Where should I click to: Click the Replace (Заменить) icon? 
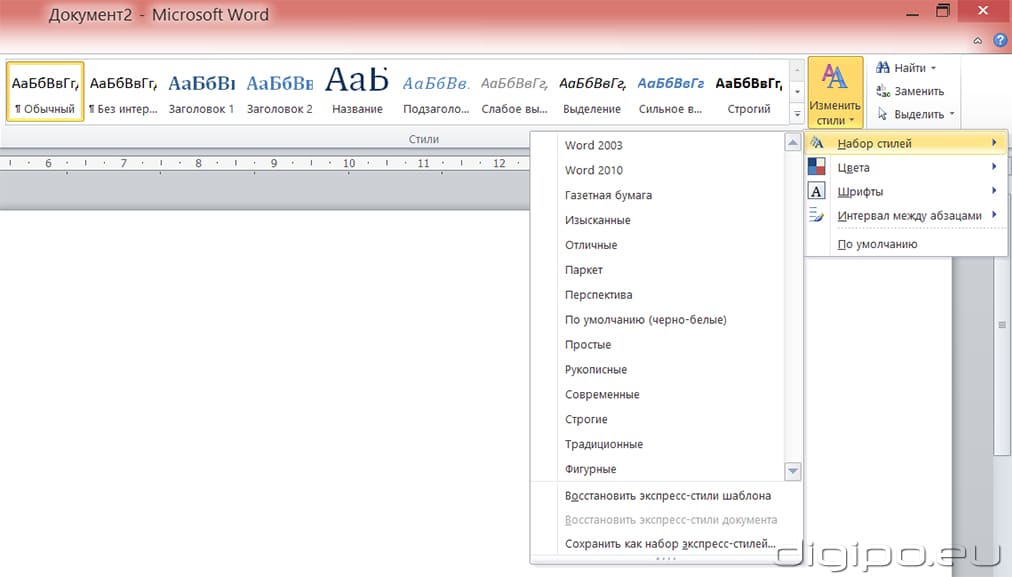[x=883, y=91]
